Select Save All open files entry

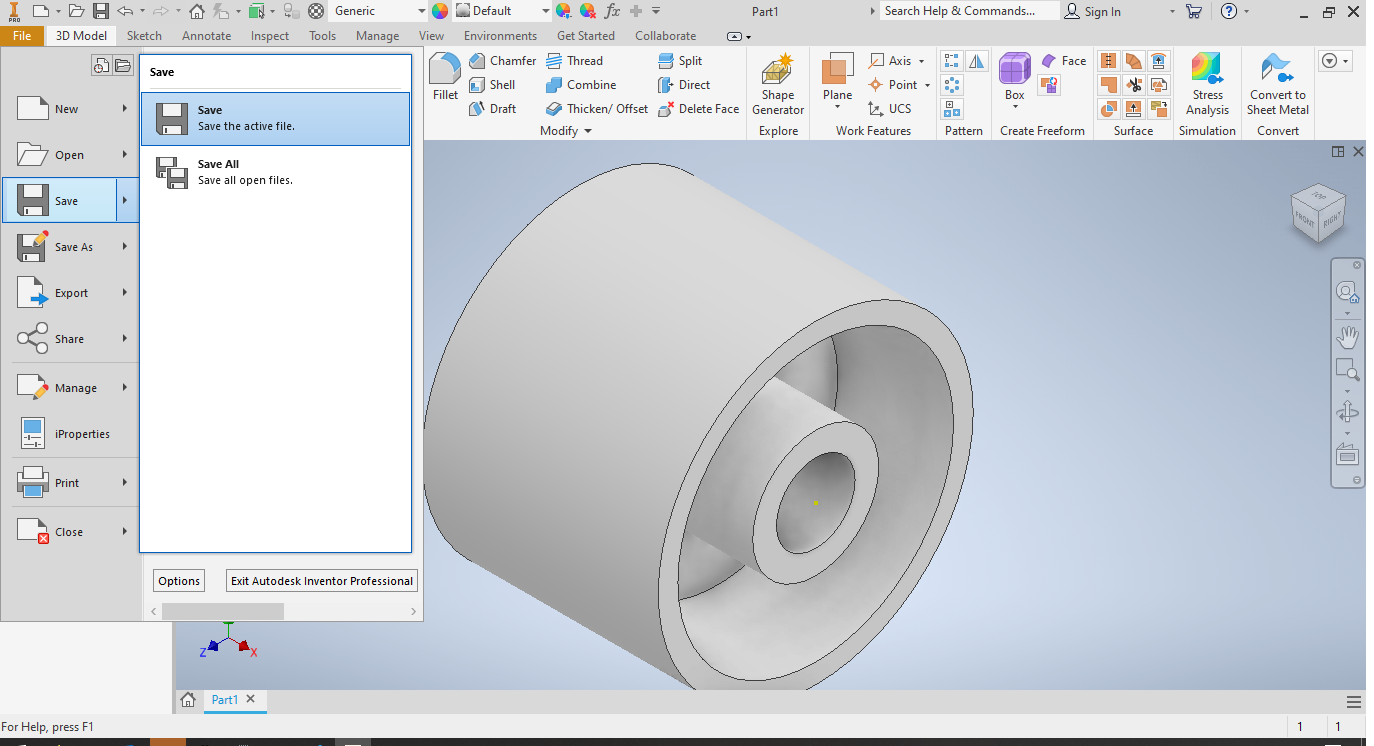point(275,173)
